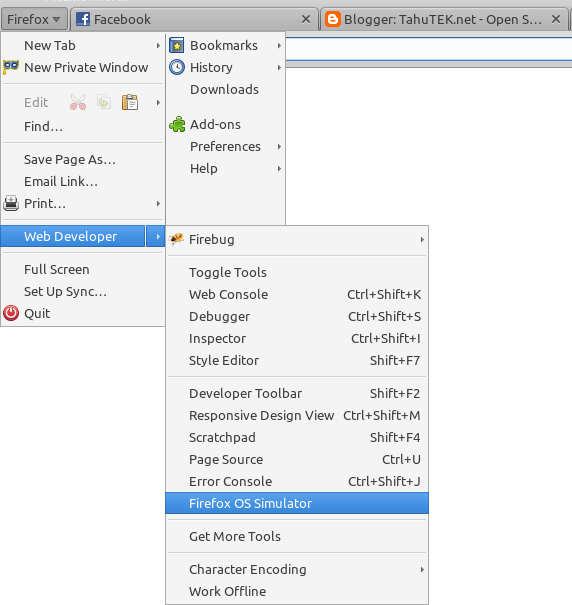The width and height of the screenshot is (572, 605).
Task: Open the Error Console
Action: click(x=297, y=482)
